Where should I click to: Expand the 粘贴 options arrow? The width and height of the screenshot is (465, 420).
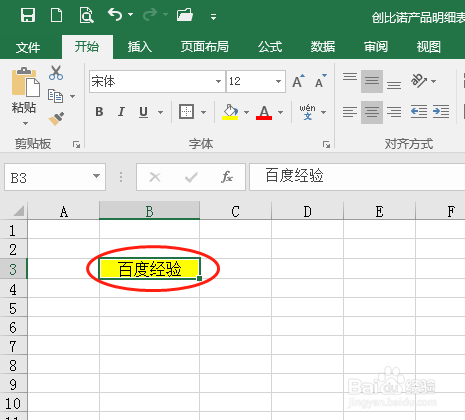pyautogui.click(x=25, y=123)
